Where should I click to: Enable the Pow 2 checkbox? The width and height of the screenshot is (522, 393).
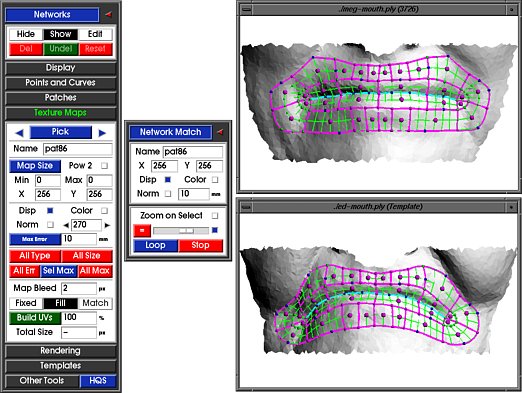(104, 166)
